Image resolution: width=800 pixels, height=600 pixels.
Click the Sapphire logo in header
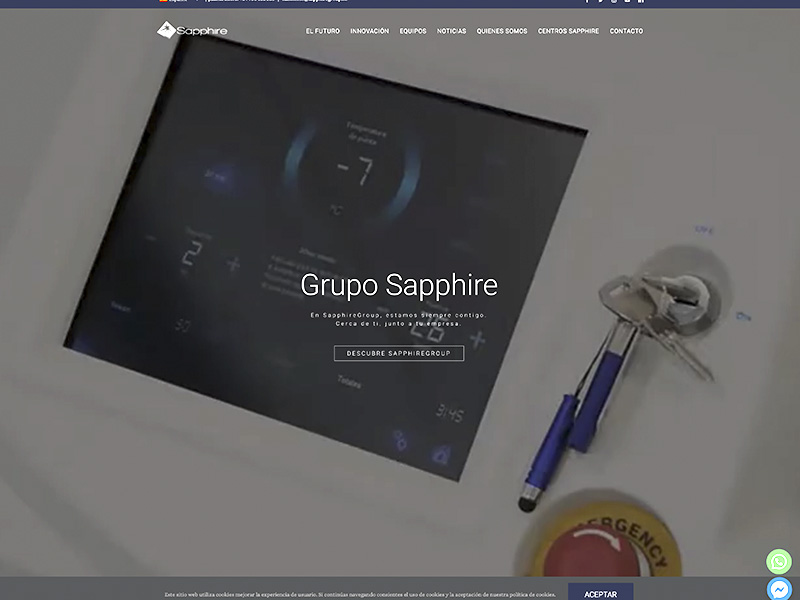(192, 31)
